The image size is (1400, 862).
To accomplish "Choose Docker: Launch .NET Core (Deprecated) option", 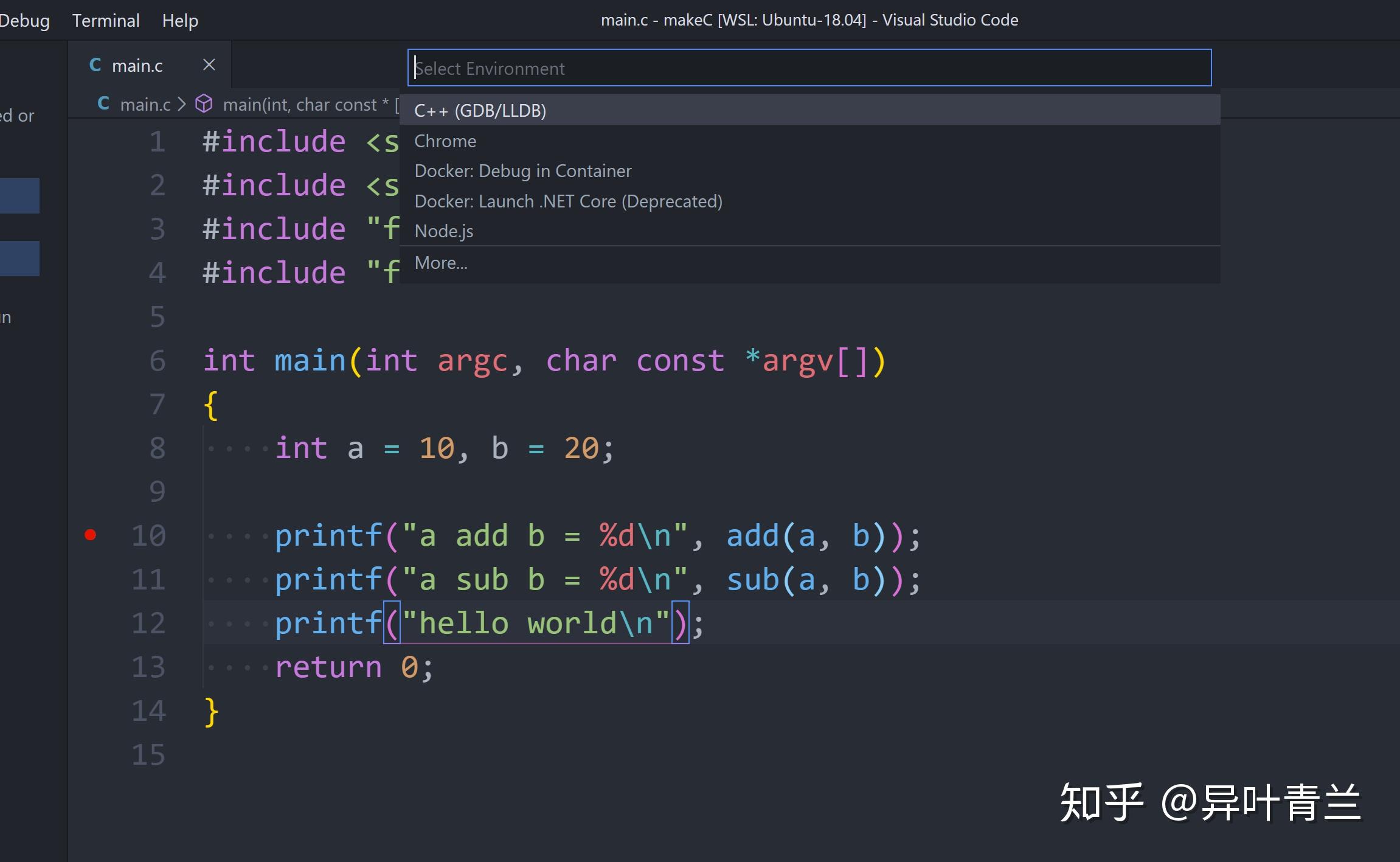I will (568, 201).
